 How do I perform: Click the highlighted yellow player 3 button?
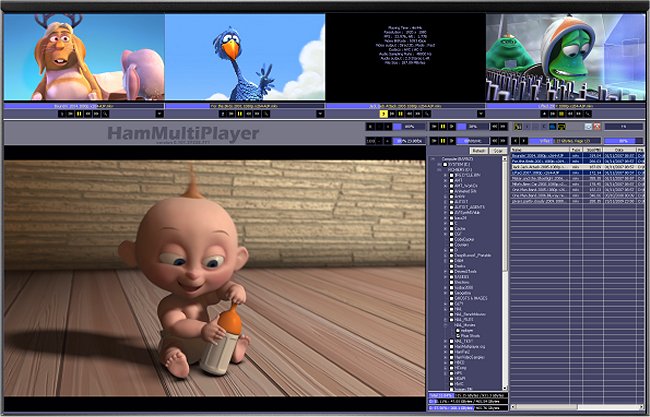pos(384,114)
